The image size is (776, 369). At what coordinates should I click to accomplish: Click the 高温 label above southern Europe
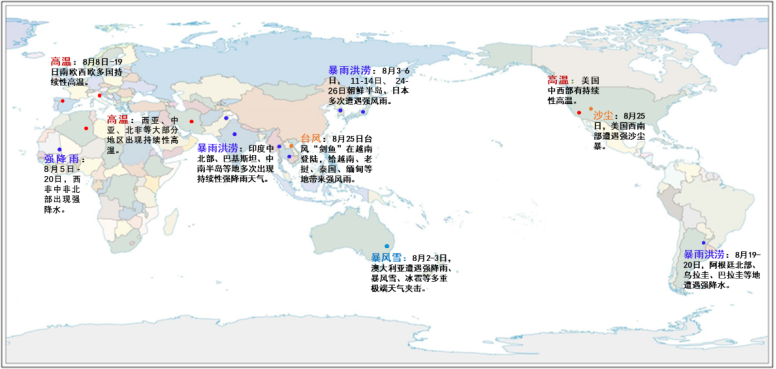click(x=61, y=62)
